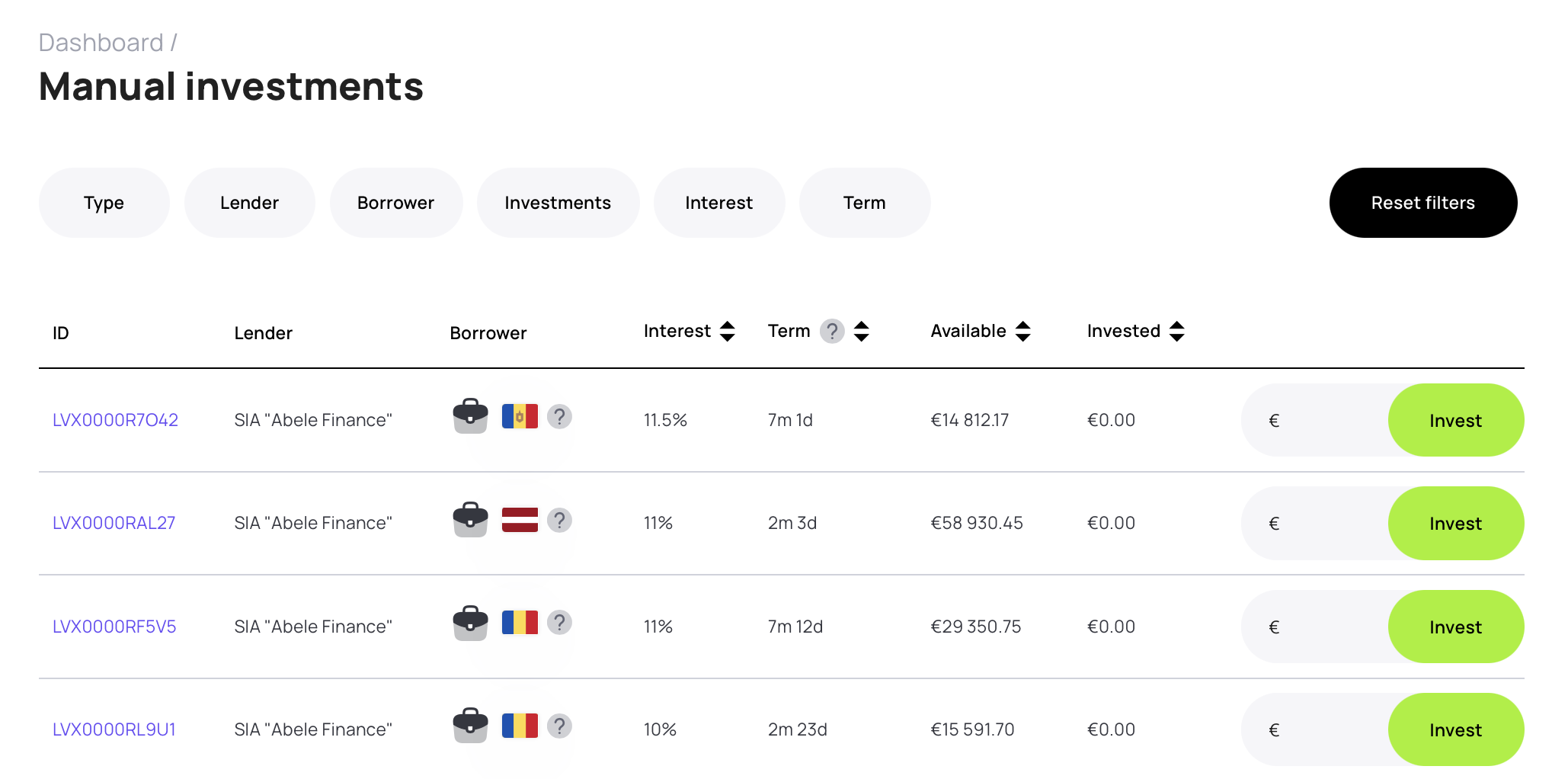The width and height of the screenshot is (1568, 779).
Task: Sort the table by Available amount
Action: pos(1023,332)
